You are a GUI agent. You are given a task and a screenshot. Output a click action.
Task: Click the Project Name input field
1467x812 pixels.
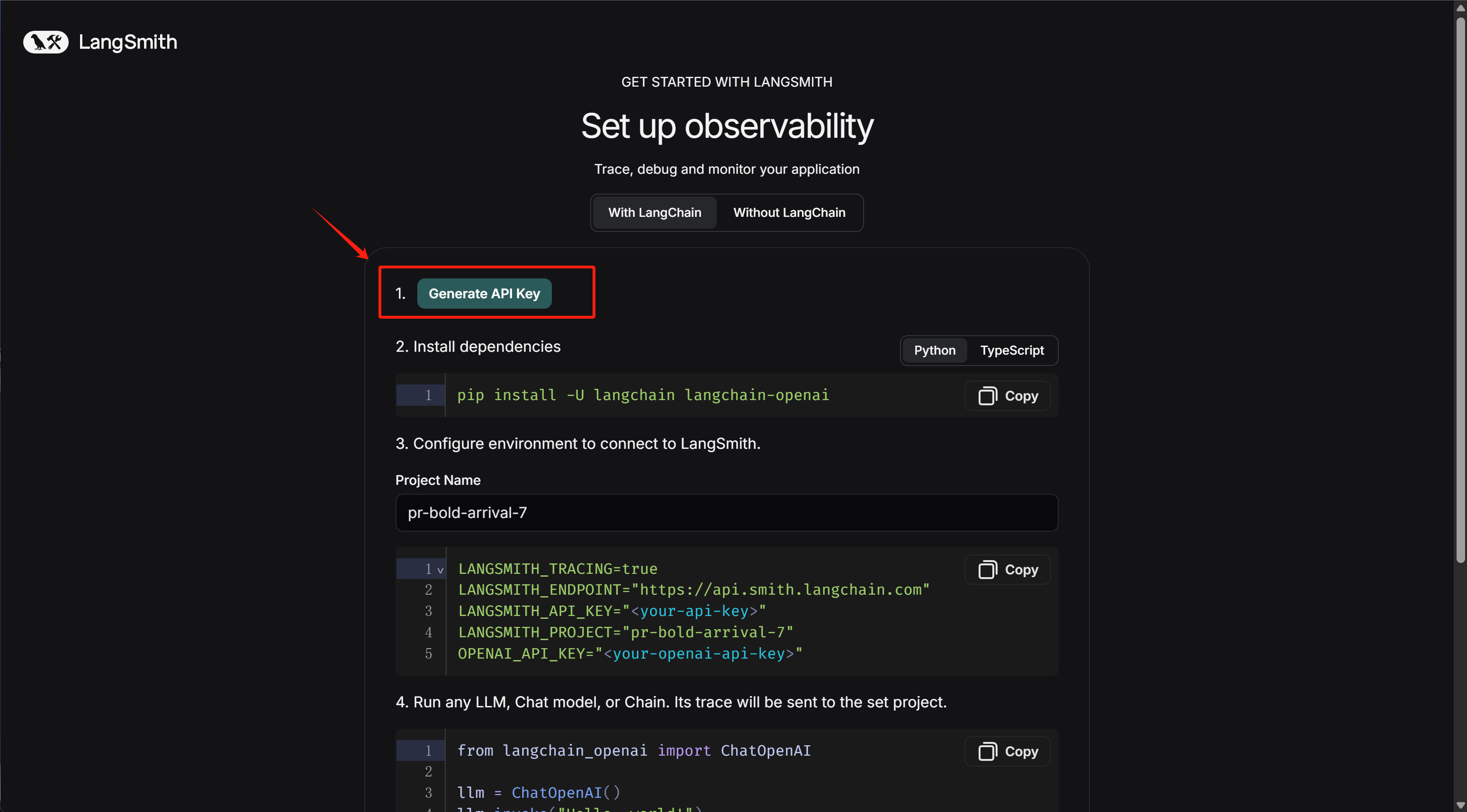(727, 512)
